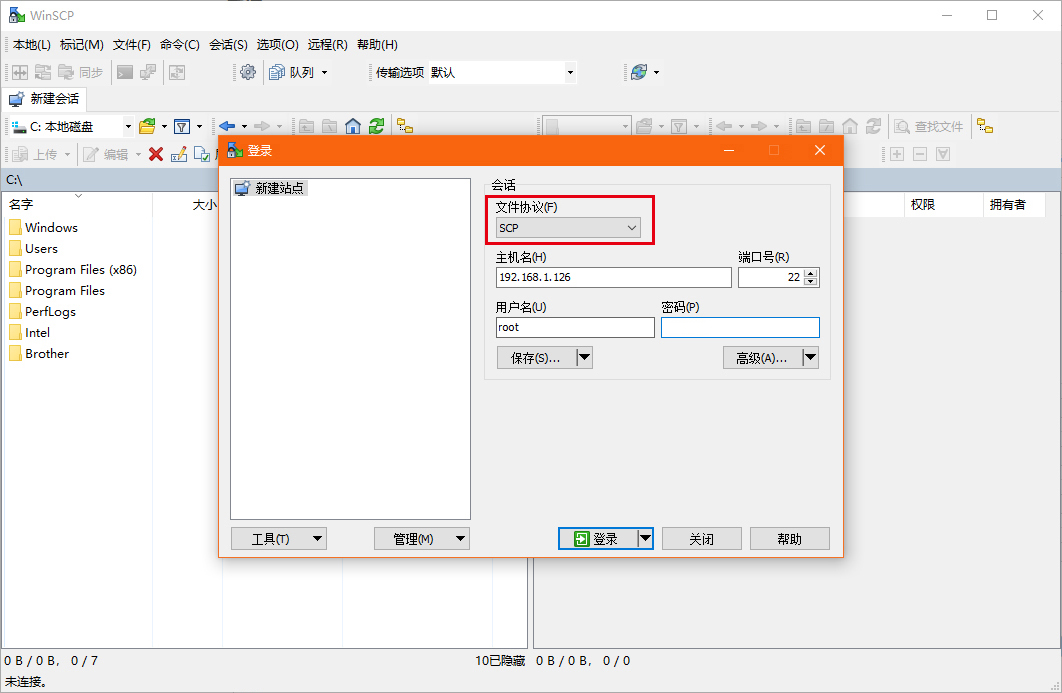The width and height of the screenshot is (1062, 693).
Task: Click the 权限 column header
Action: coord(943,205)
